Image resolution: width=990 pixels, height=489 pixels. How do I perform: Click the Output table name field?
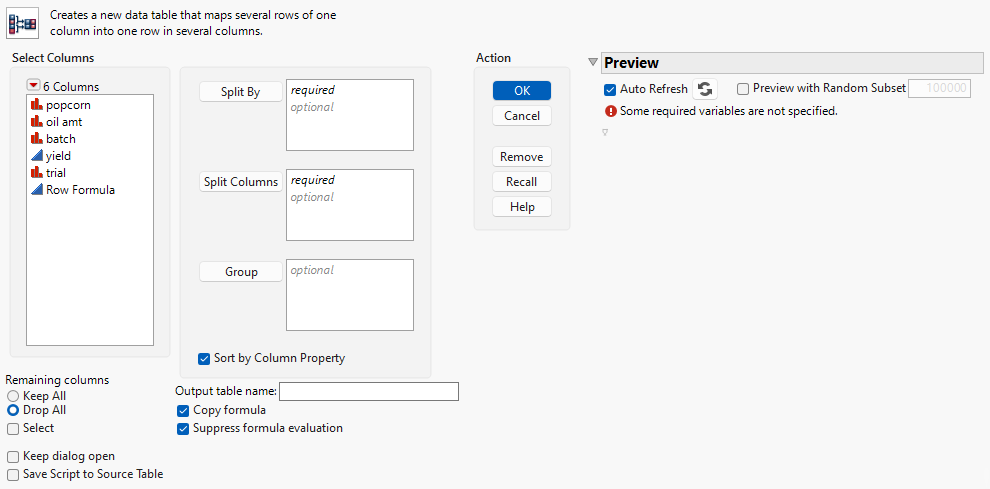(368, 391)
